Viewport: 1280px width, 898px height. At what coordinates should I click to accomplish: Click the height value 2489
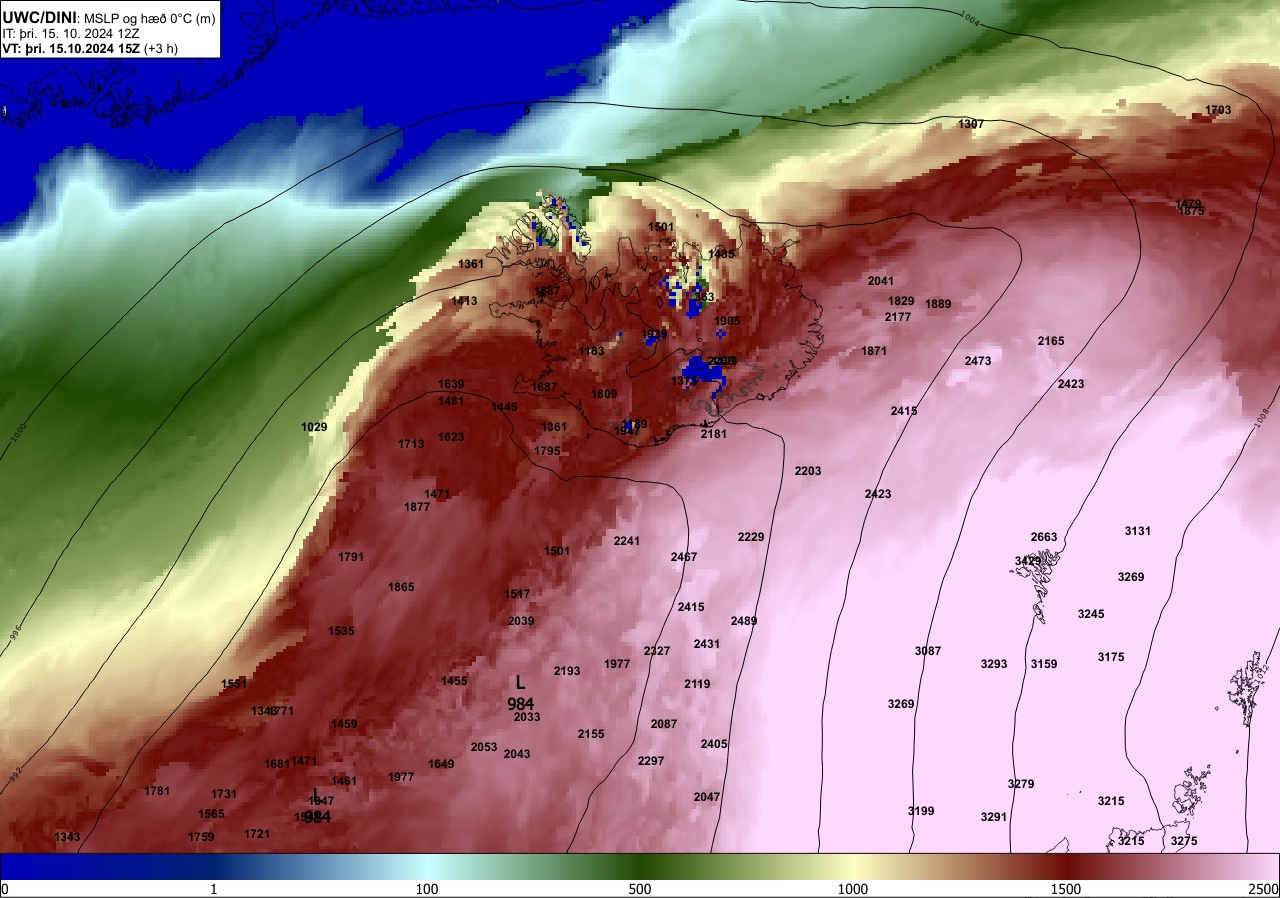tap(744, 621)
